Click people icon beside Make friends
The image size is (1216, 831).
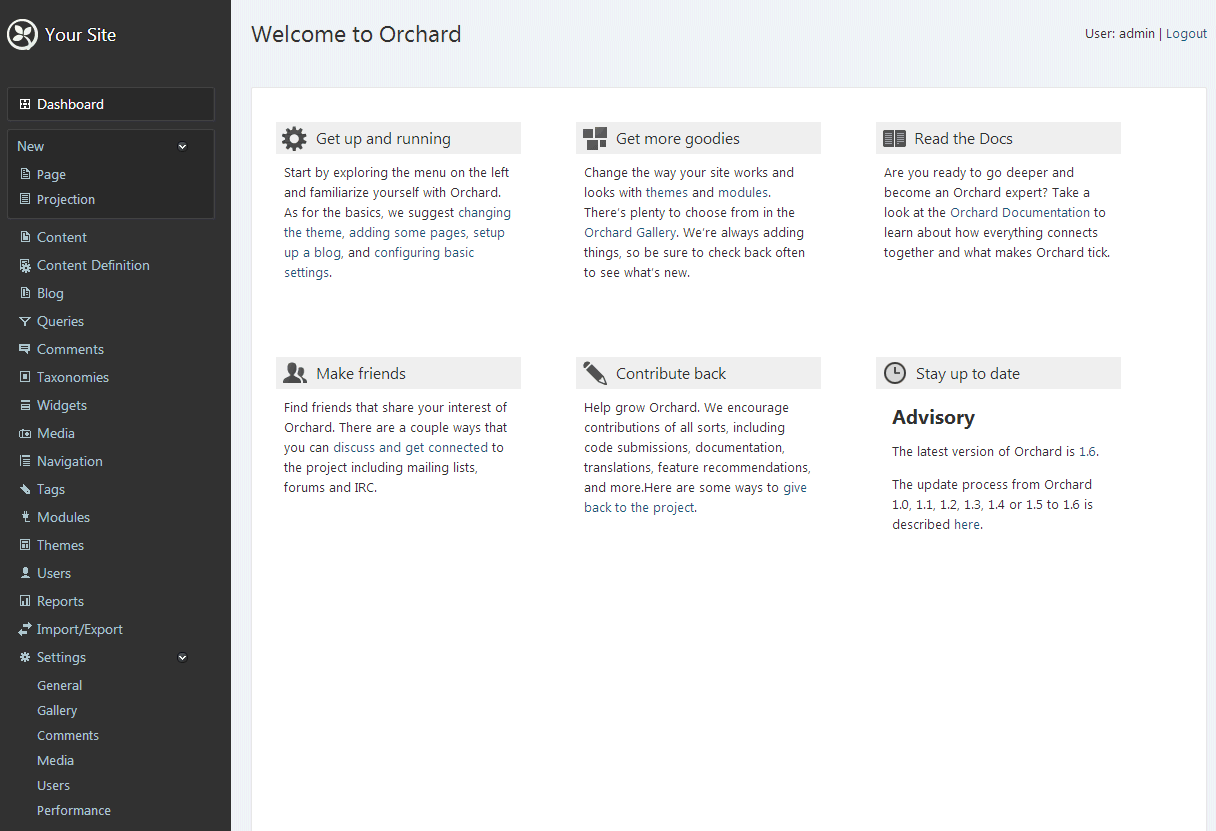[295, 373]
